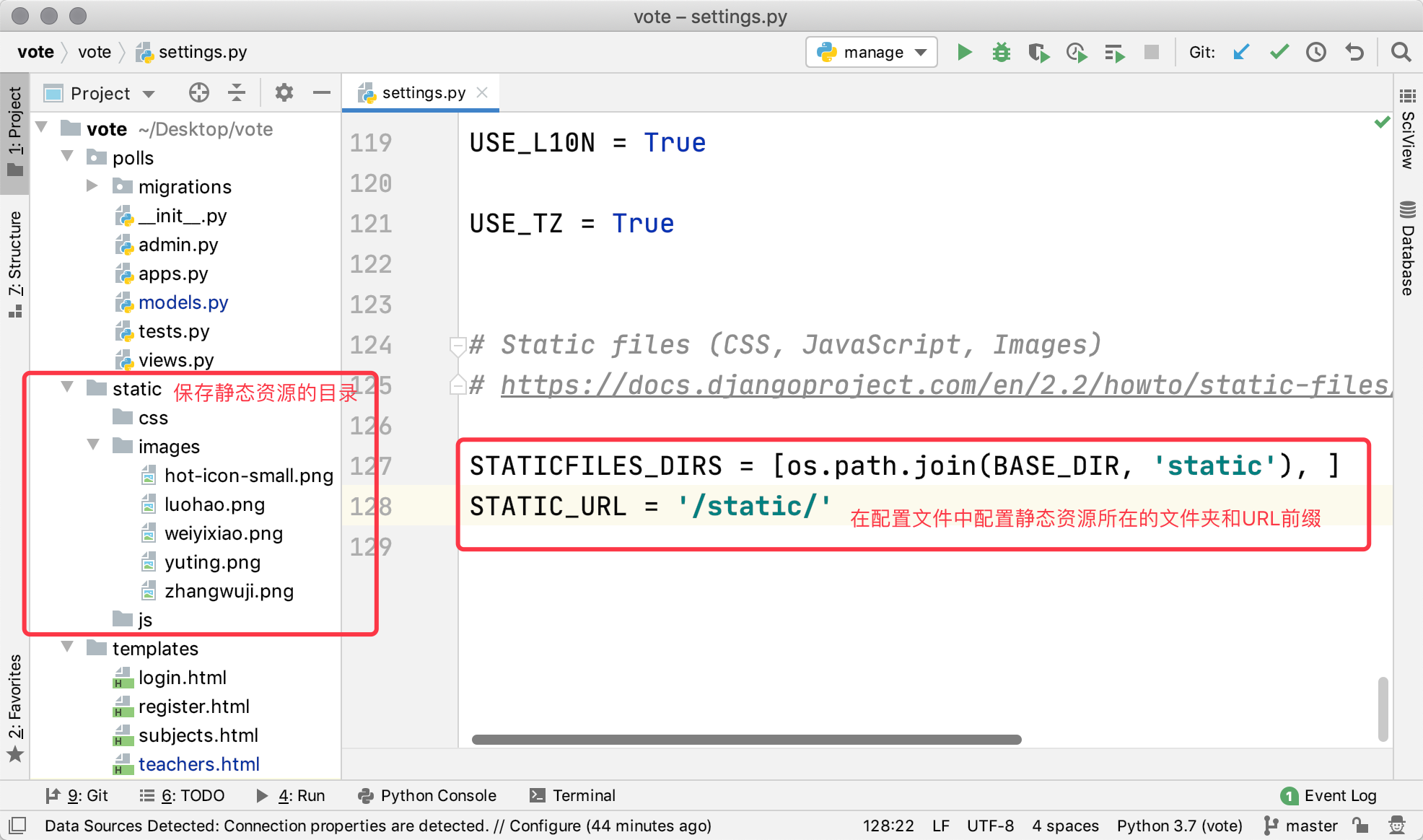Collapse the static folder
This screenshot has height=840, width=1423.
(x=67, y=388)
